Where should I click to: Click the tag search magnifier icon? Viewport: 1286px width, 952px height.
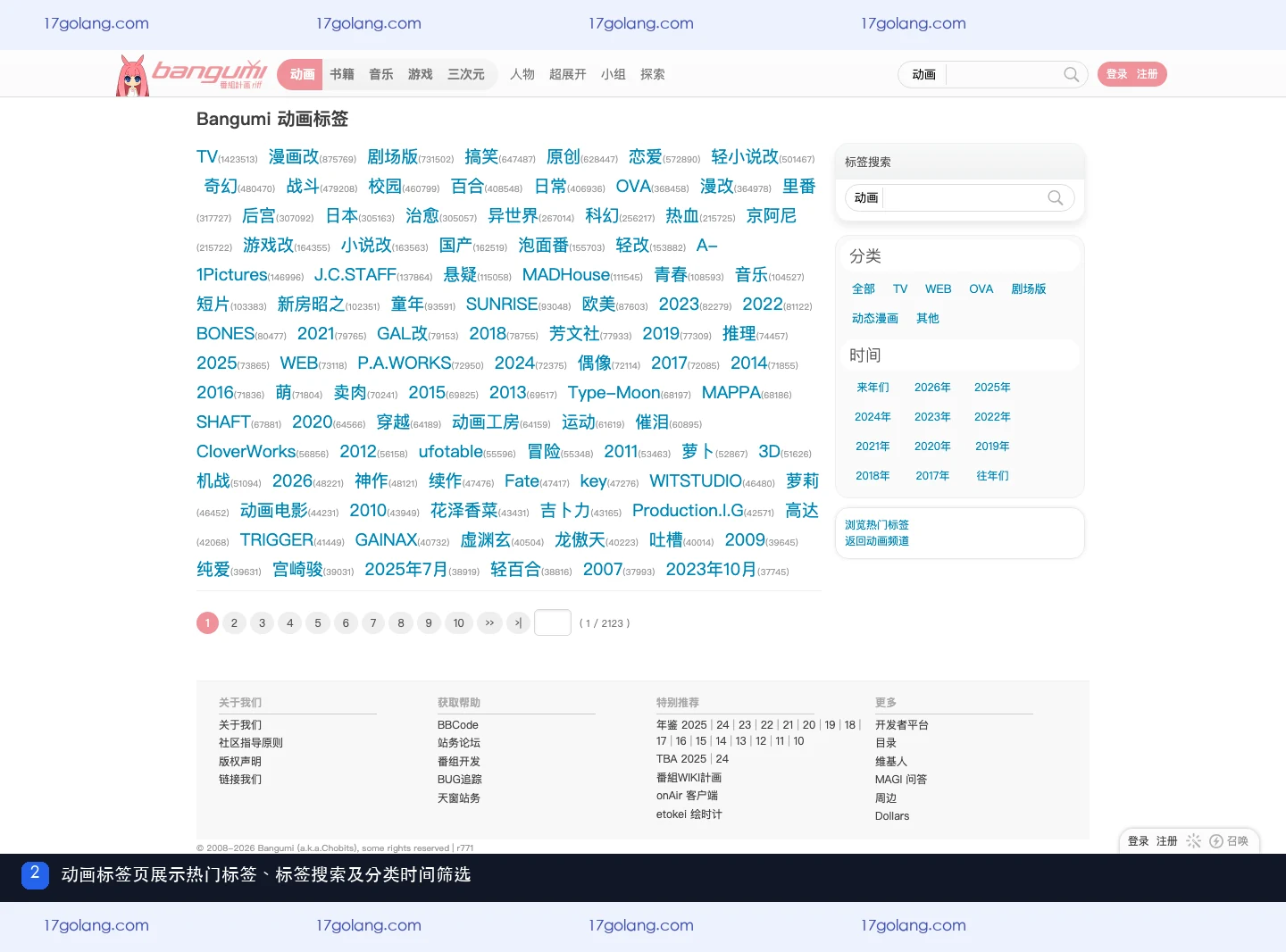tap(1055, 197)
